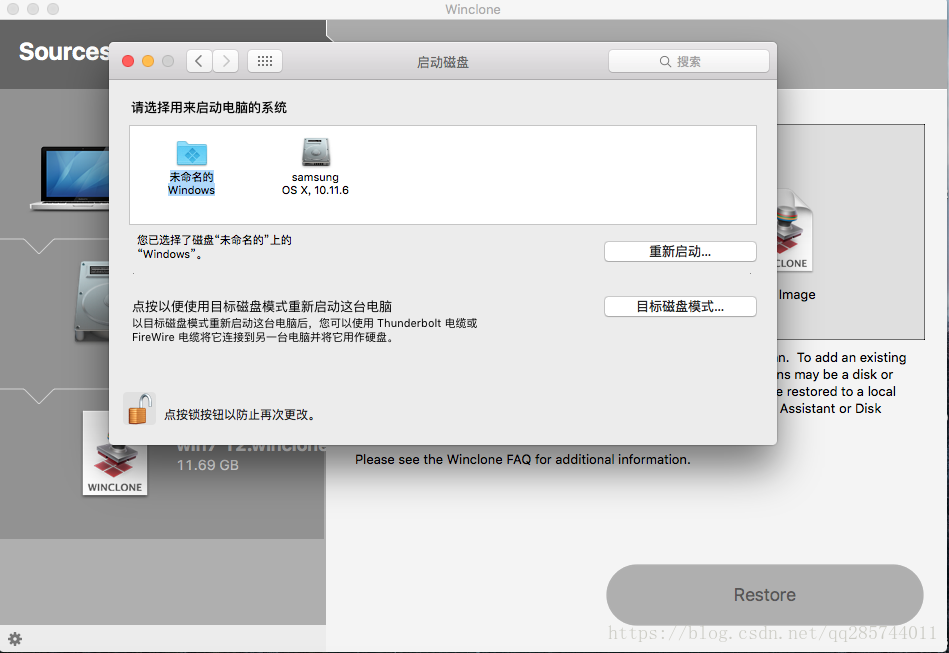
Task: Show all preferences via the grid button
Action: coord(264,61)
